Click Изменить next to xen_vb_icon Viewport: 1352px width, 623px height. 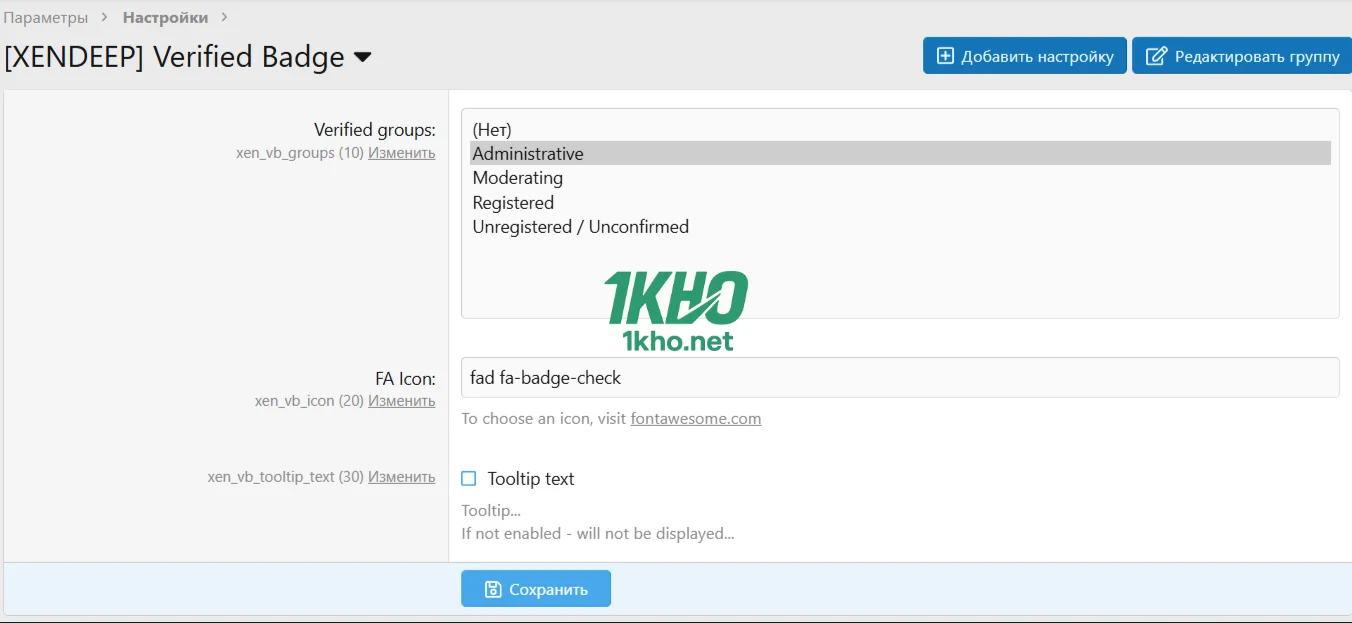point(401,400)
